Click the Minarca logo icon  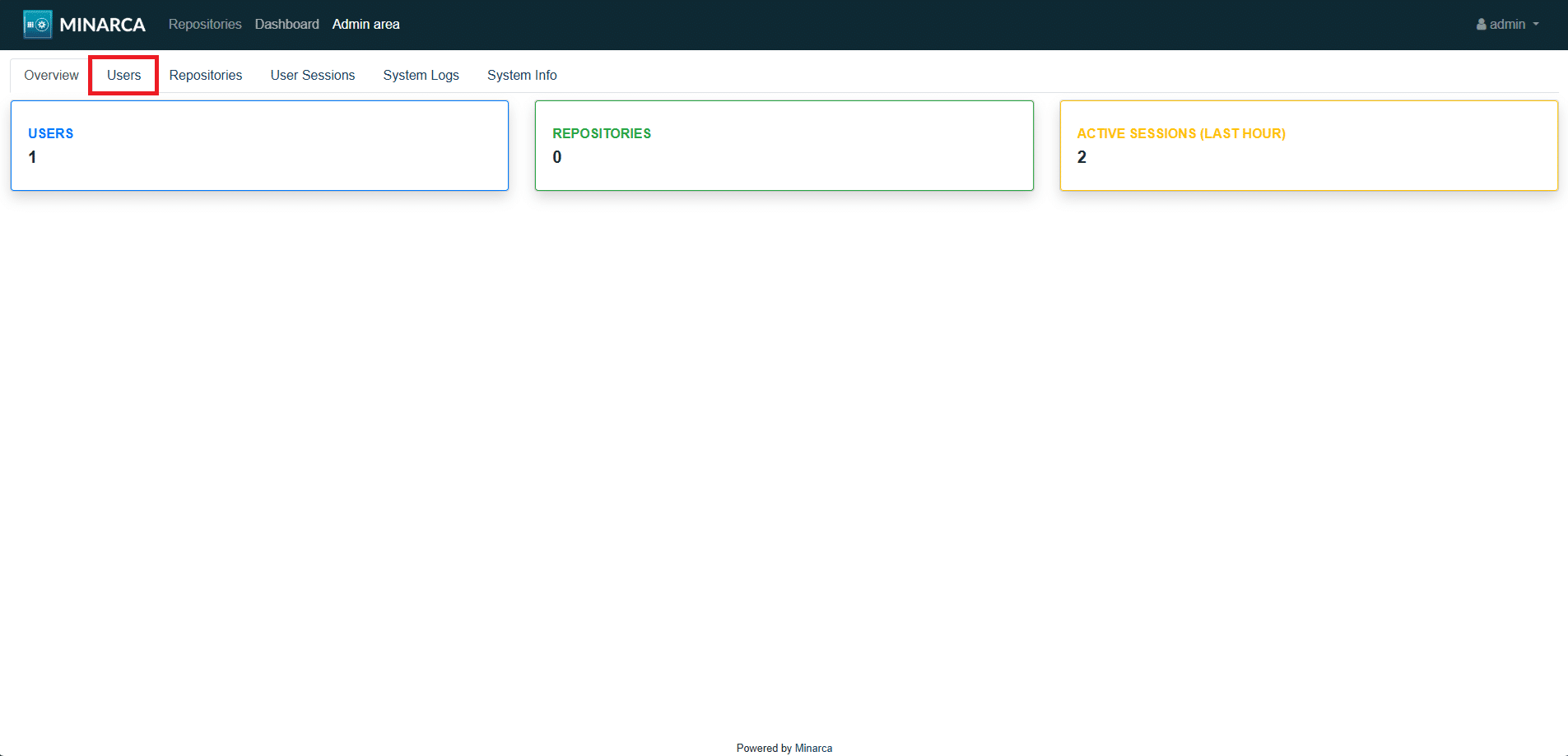(x=38, y=25)
